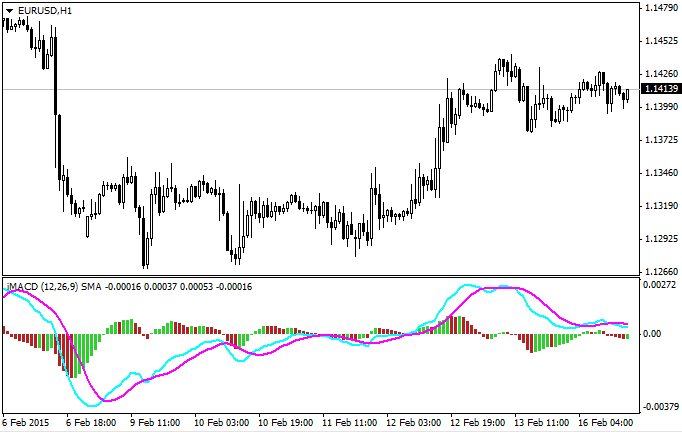Viewport: 682px width, 432px height.
Task: Click the 1.13460 price scale level
Action: coord(658,172)
